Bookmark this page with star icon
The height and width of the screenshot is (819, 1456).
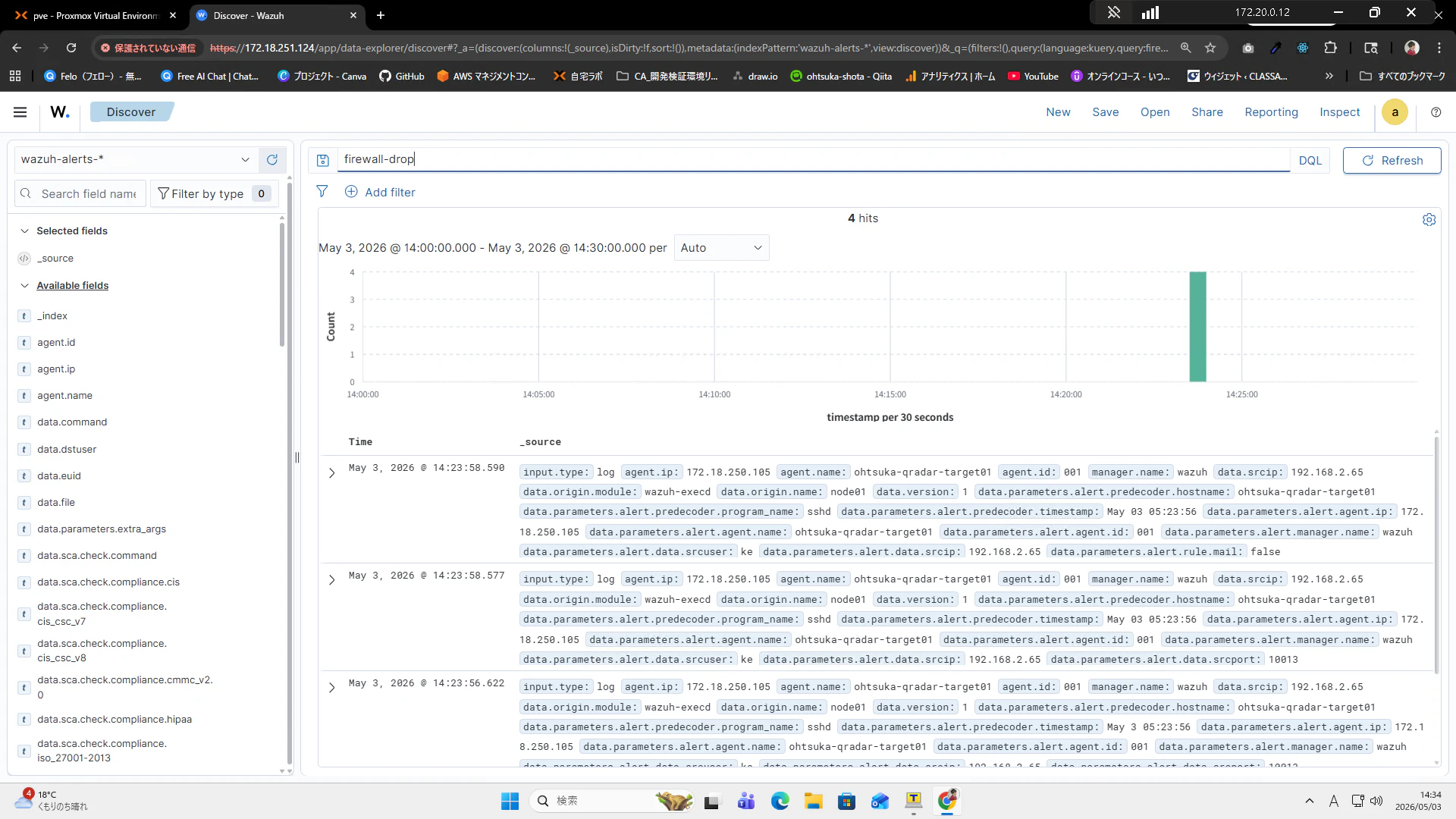tap(1210, 48)
